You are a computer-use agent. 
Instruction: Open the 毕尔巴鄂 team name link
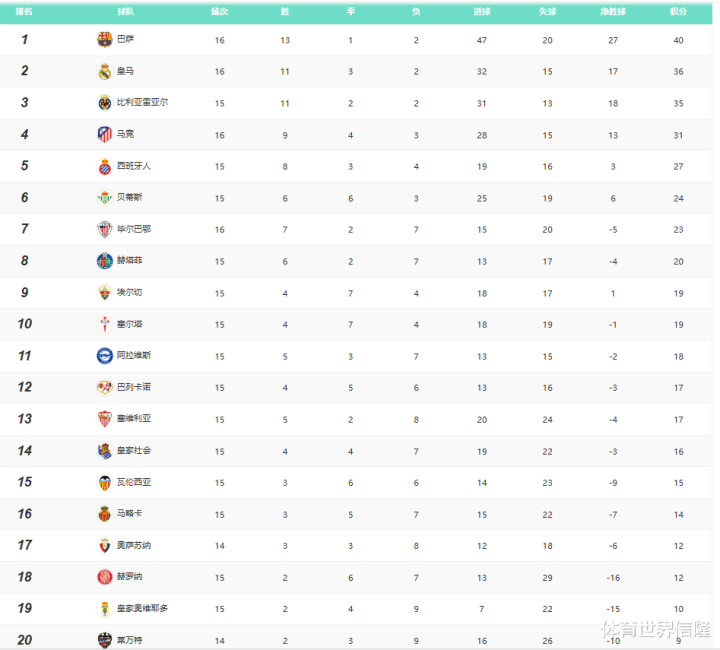(134, 229)
